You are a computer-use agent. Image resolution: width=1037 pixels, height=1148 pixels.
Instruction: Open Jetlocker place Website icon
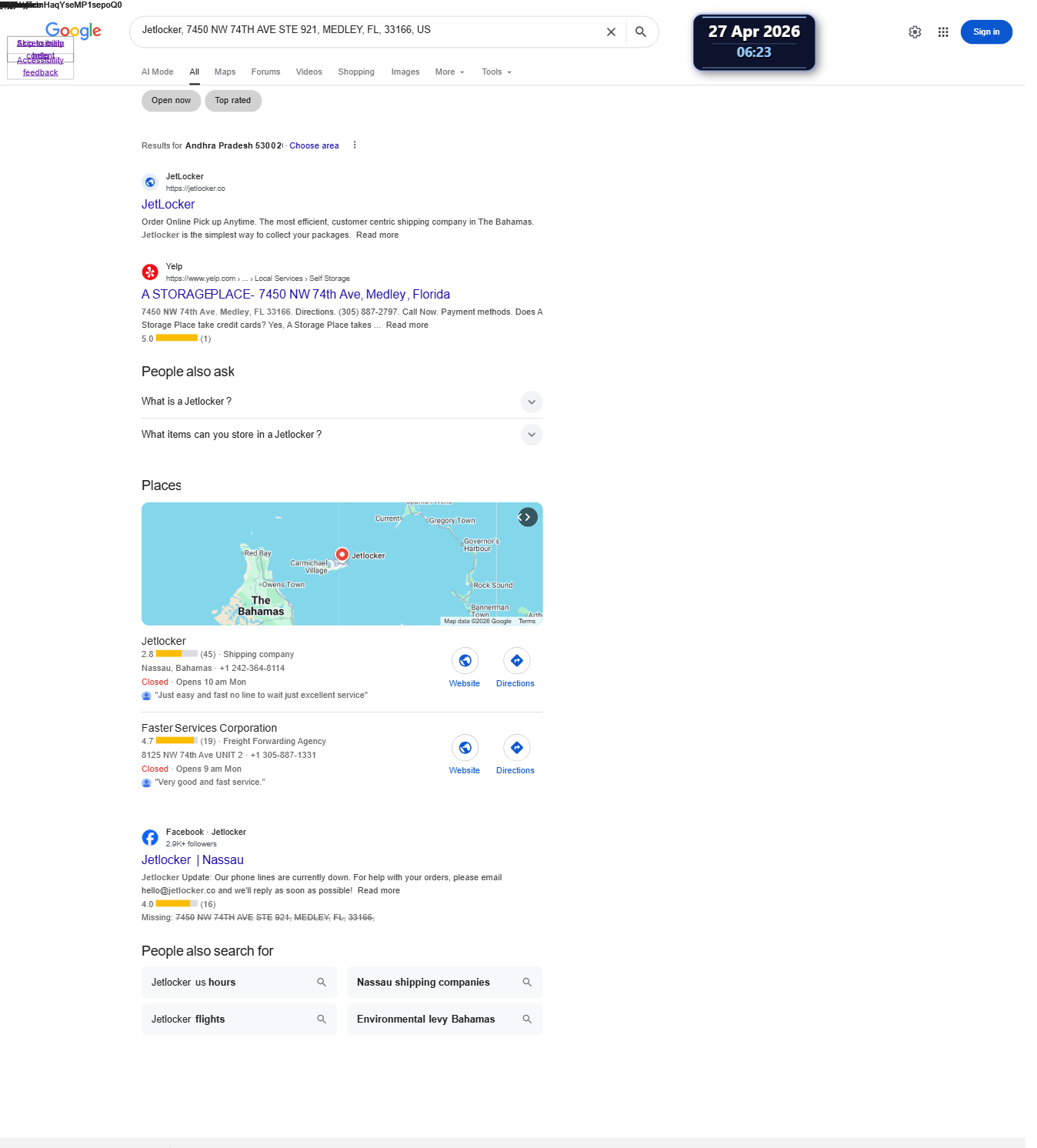(465, 661)
